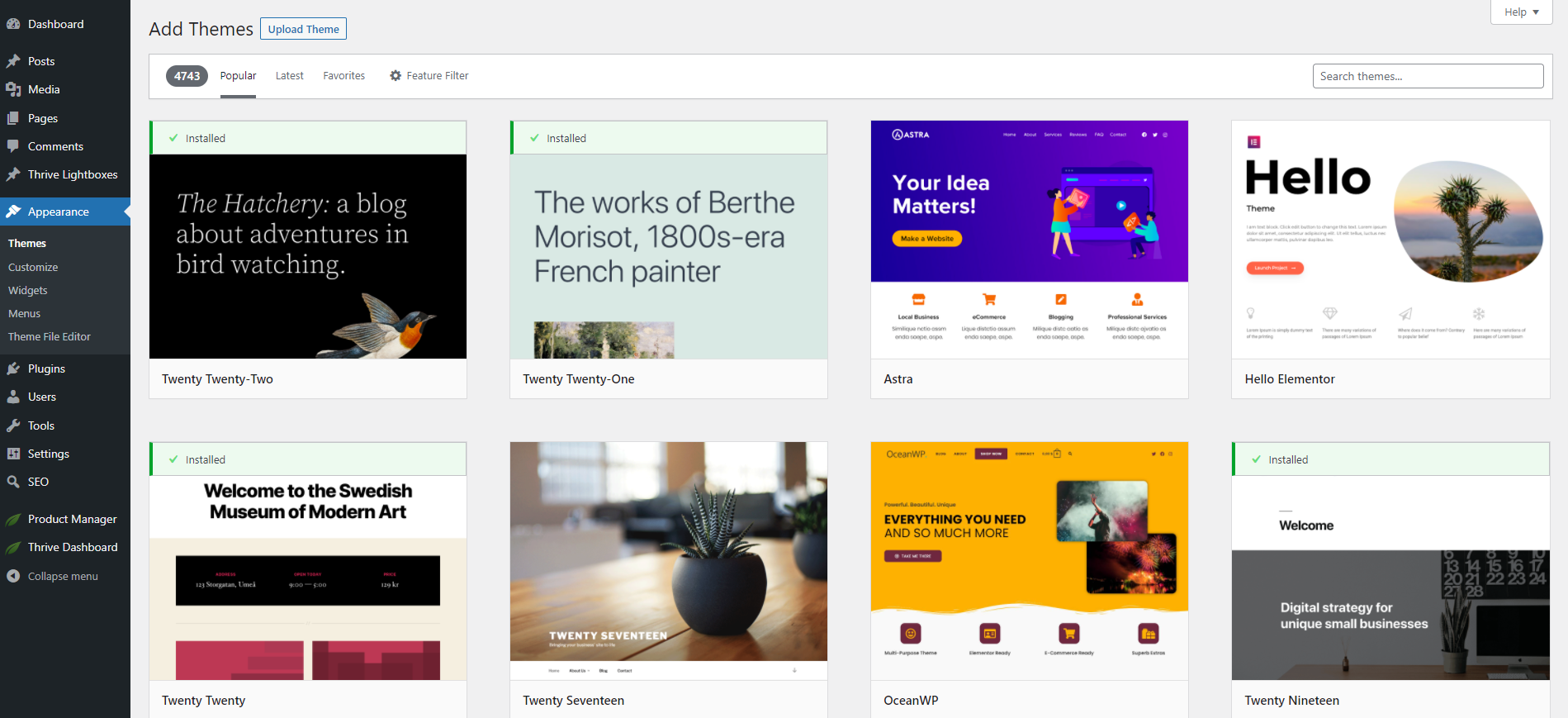Click the OceanWP theme name
The width and height of the screenshot is (1568, 718).
pos(911,701)
